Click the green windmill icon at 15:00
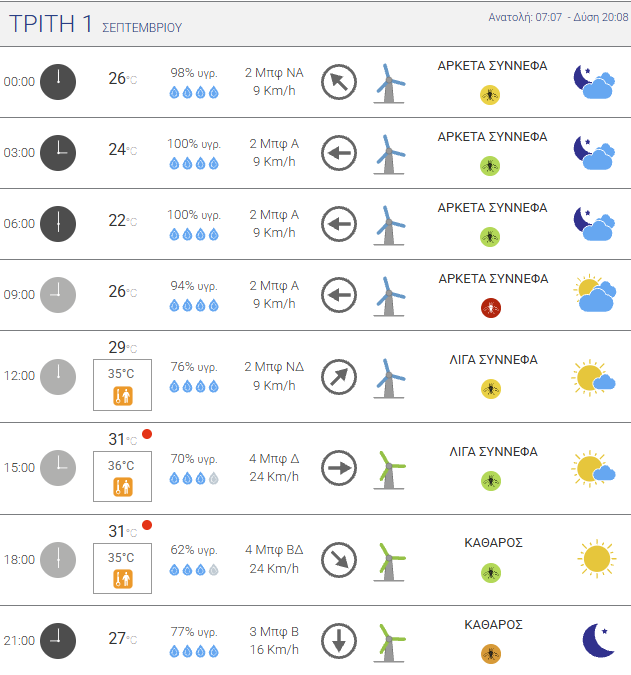Viewport: 631px width, 675px height. pos(389,470)
